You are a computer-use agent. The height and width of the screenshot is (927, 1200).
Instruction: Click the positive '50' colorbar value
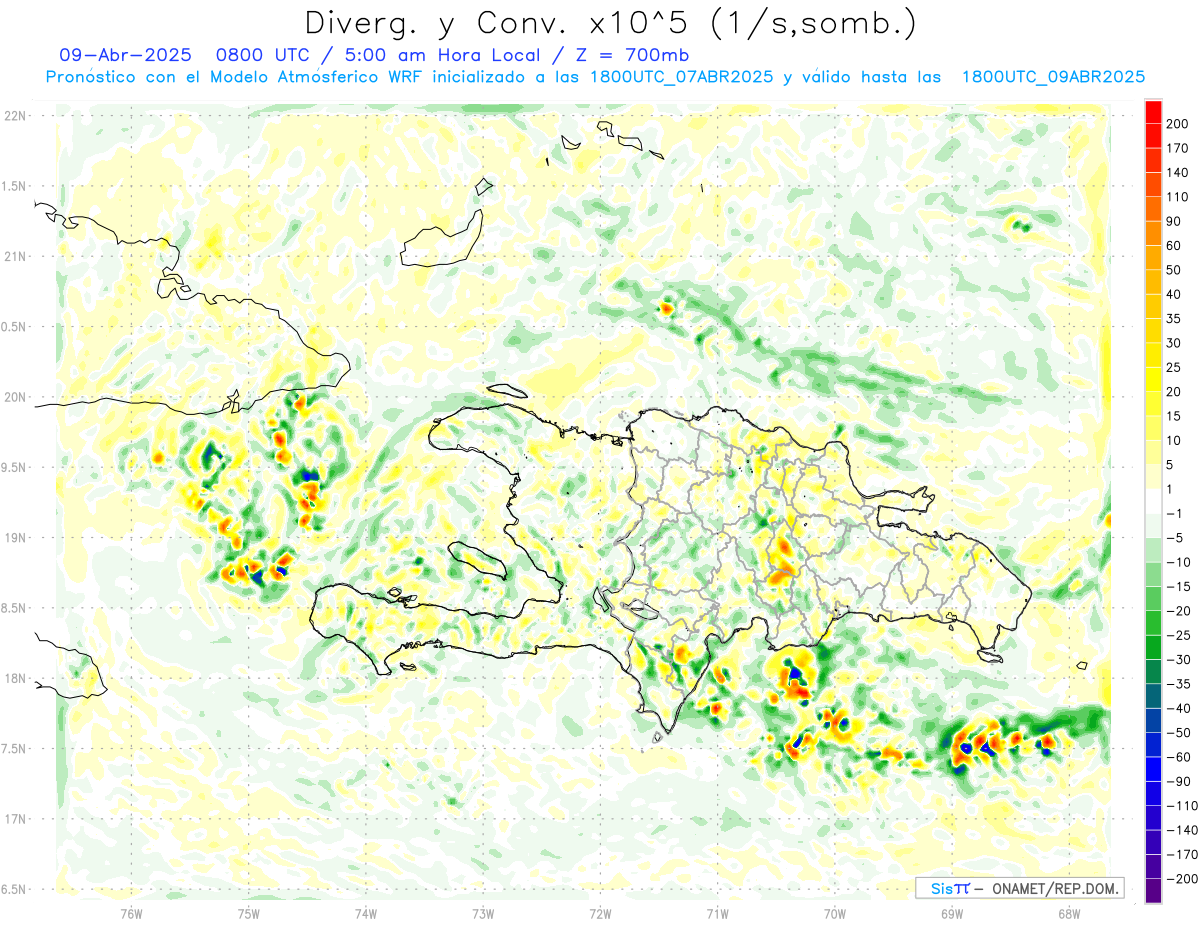pos(1174,270)
